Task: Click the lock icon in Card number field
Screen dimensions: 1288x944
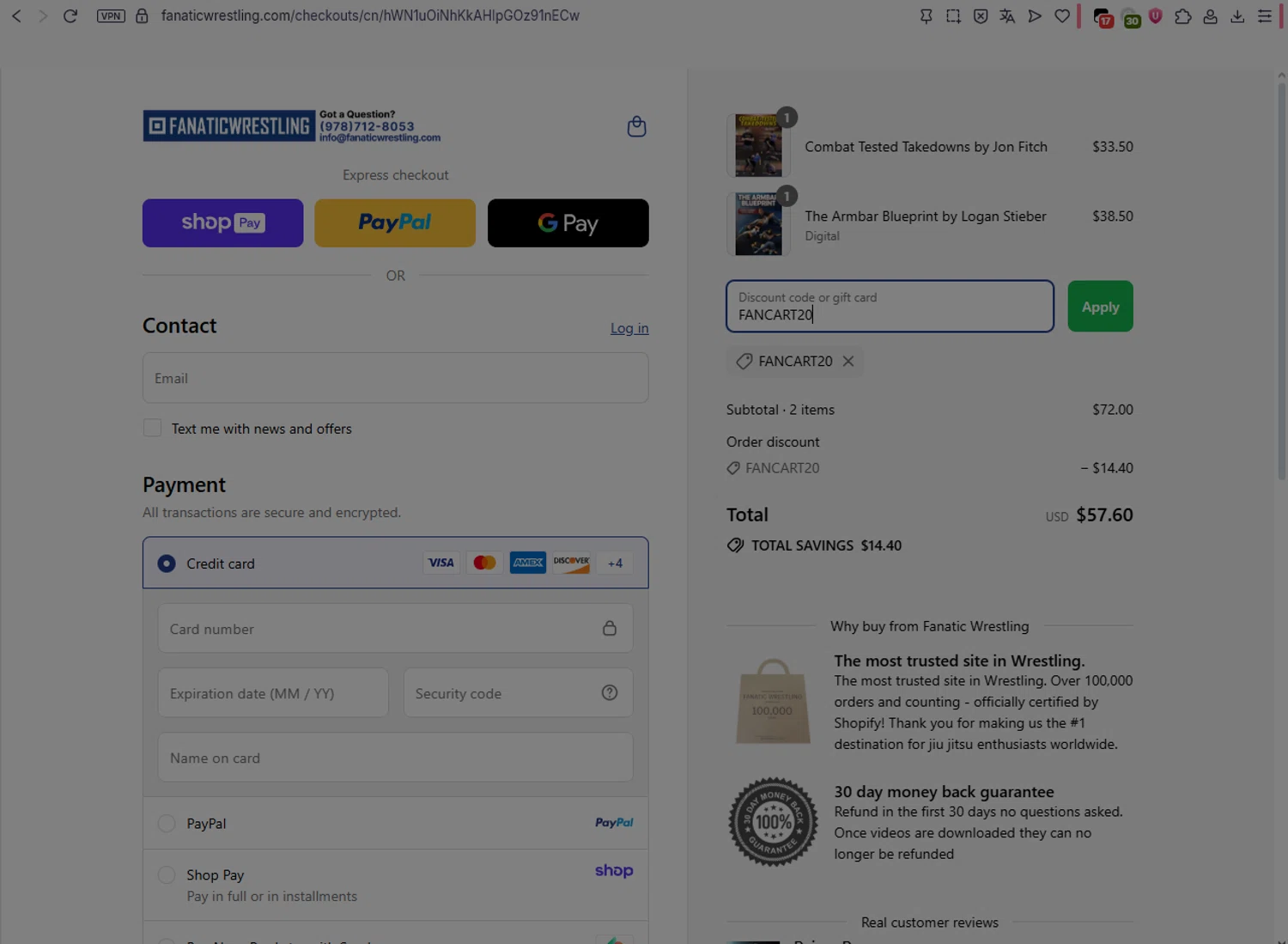Action: (610, 628)
